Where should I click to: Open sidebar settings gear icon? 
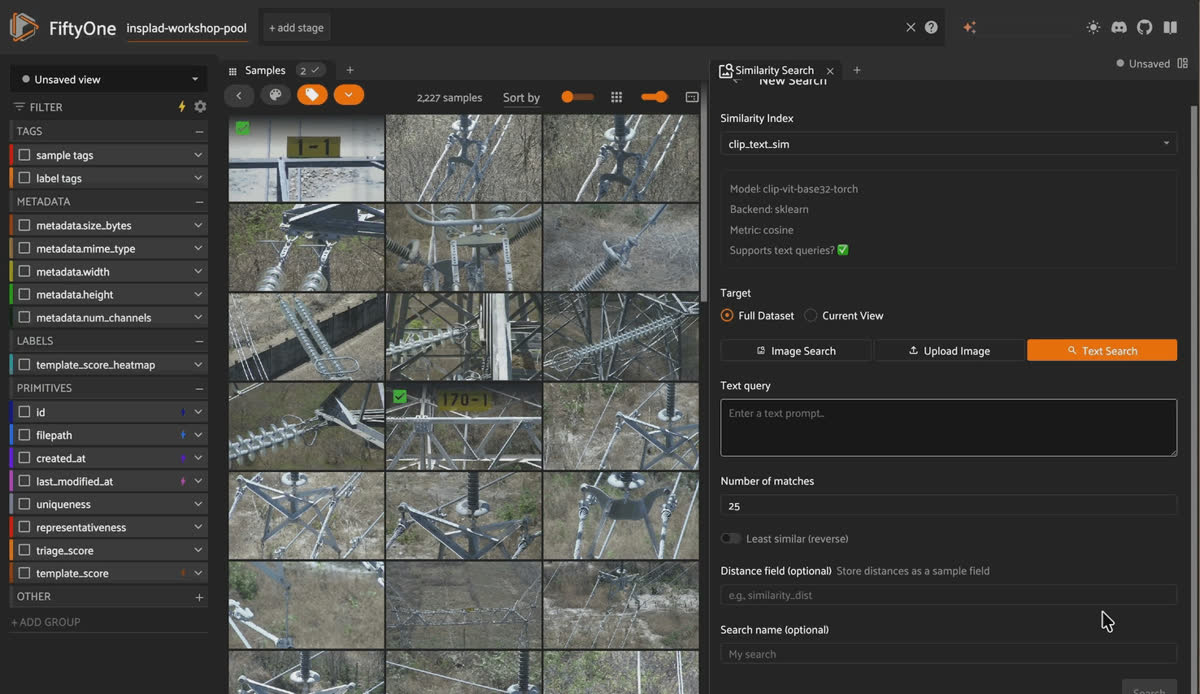tap(200, 107)
